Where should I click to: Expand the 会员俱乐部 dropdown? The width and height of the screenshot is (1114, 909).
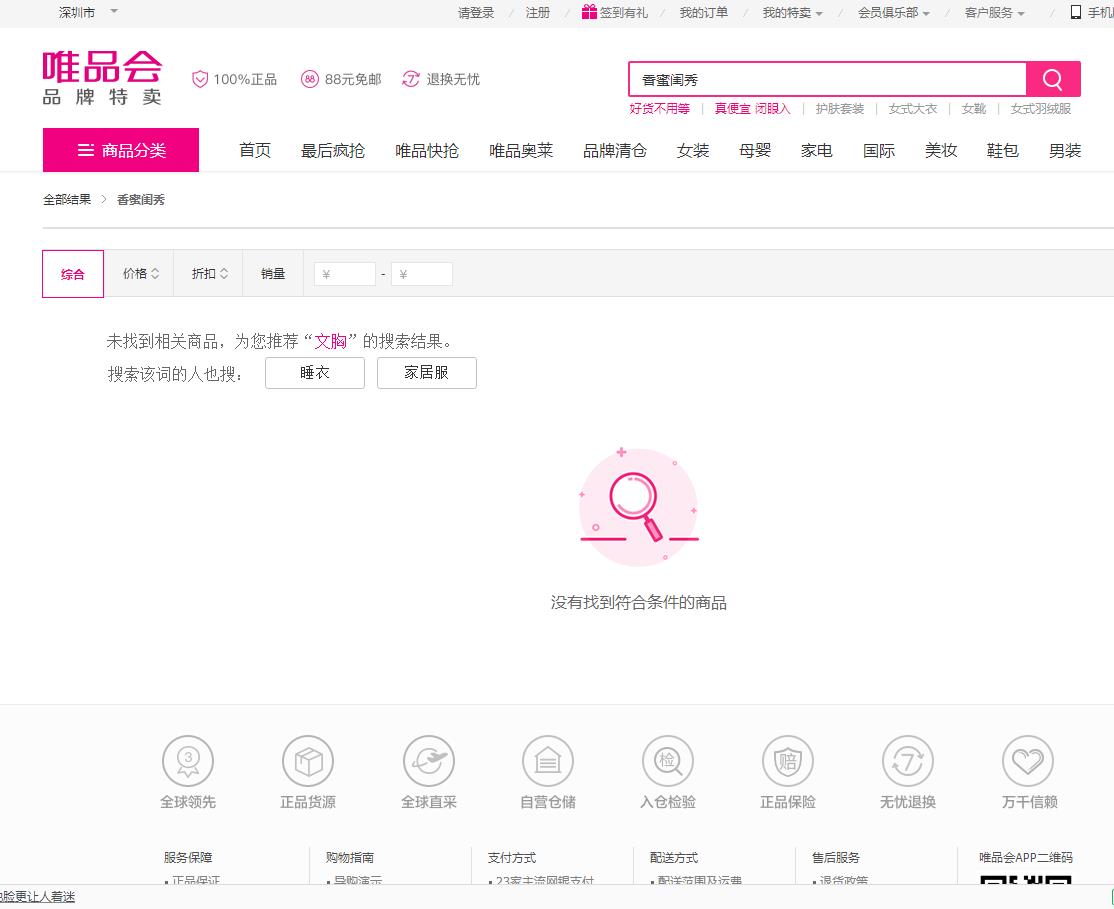tap(894, 13)
